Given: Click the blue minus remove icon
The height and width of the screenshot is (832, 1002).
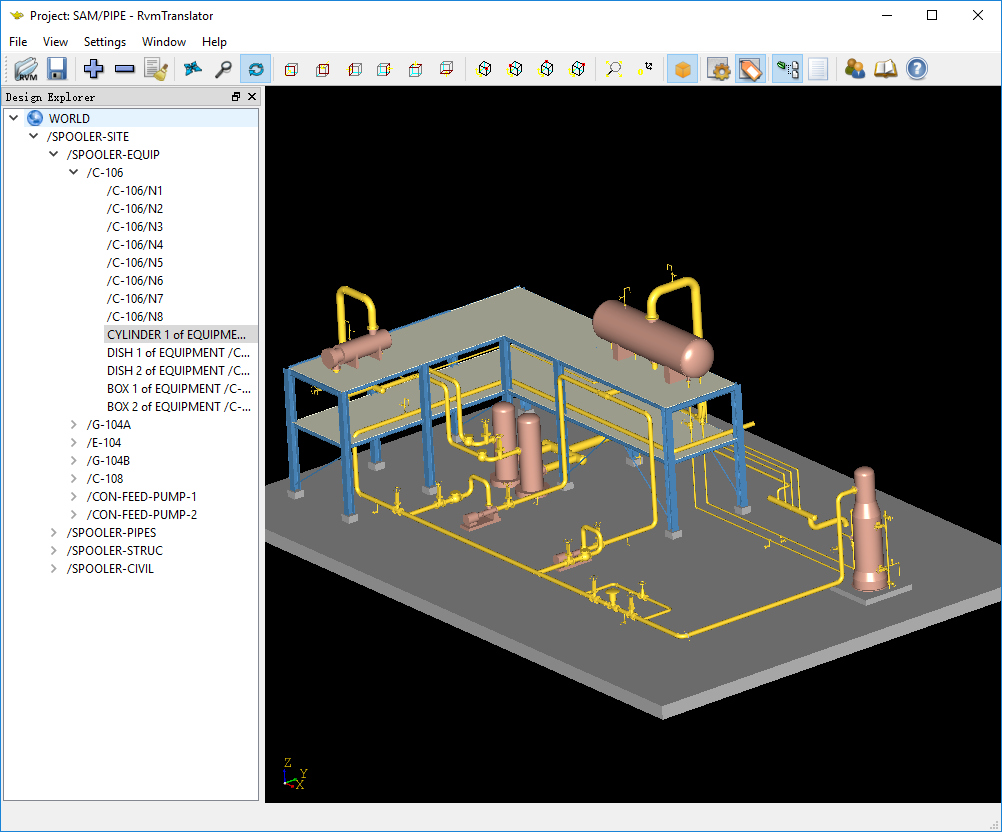Looking at the screenshot, I should (125, 69).
